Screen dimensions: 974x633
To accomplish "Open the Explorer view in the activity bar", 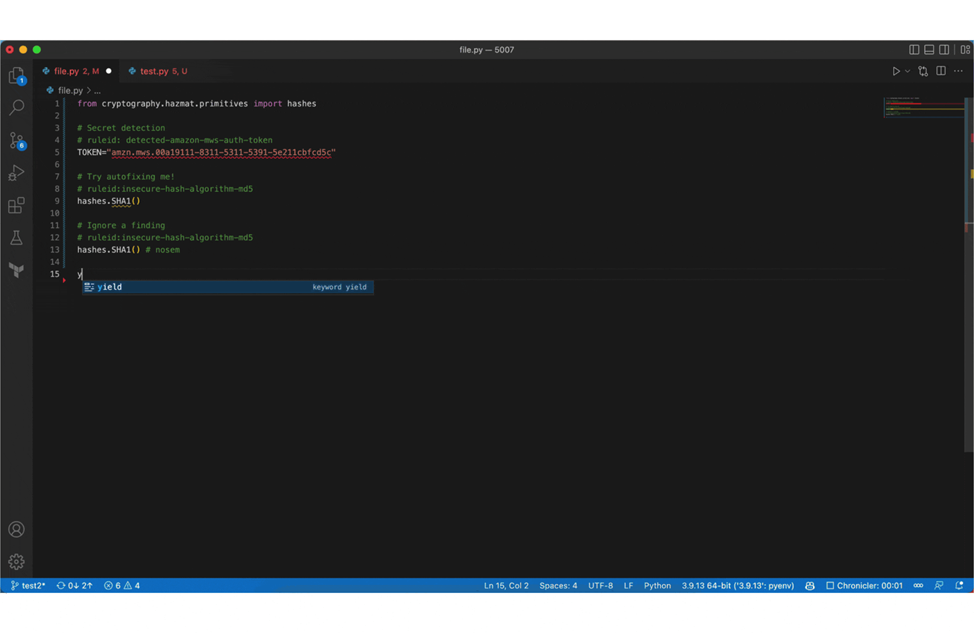I will point(16,76).
